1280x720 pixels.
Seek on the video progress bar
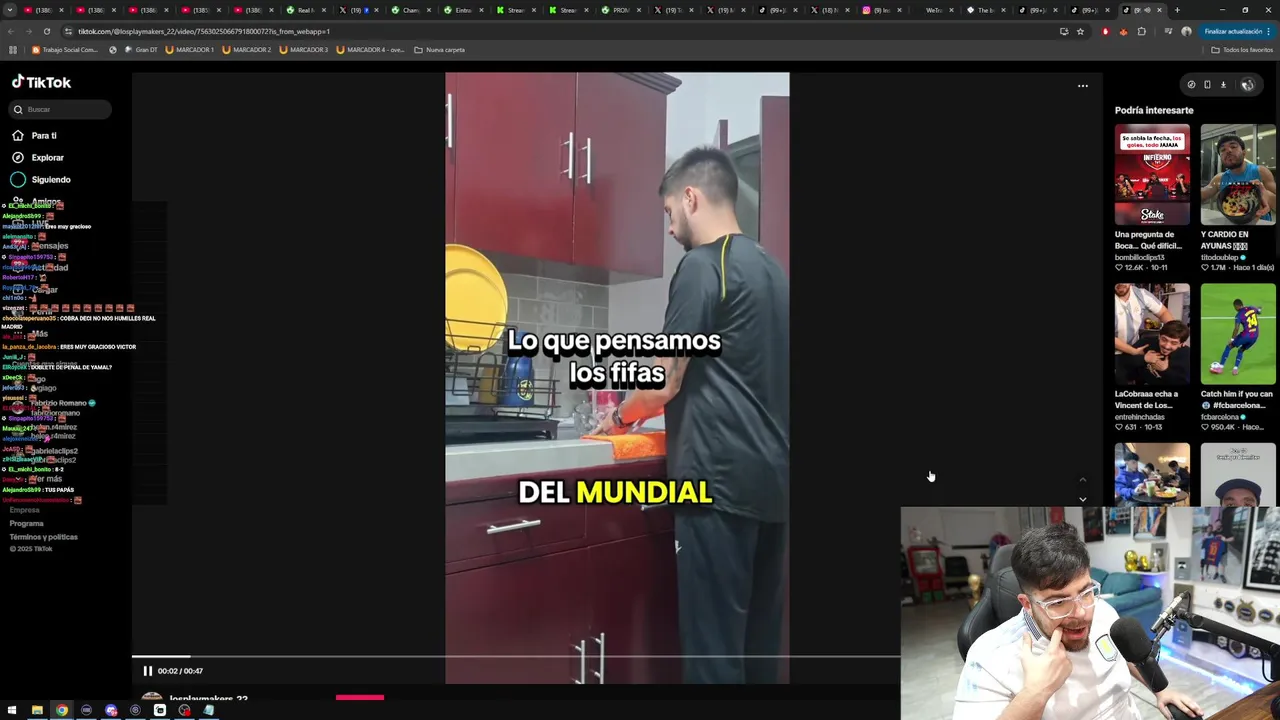coord(516,657)
